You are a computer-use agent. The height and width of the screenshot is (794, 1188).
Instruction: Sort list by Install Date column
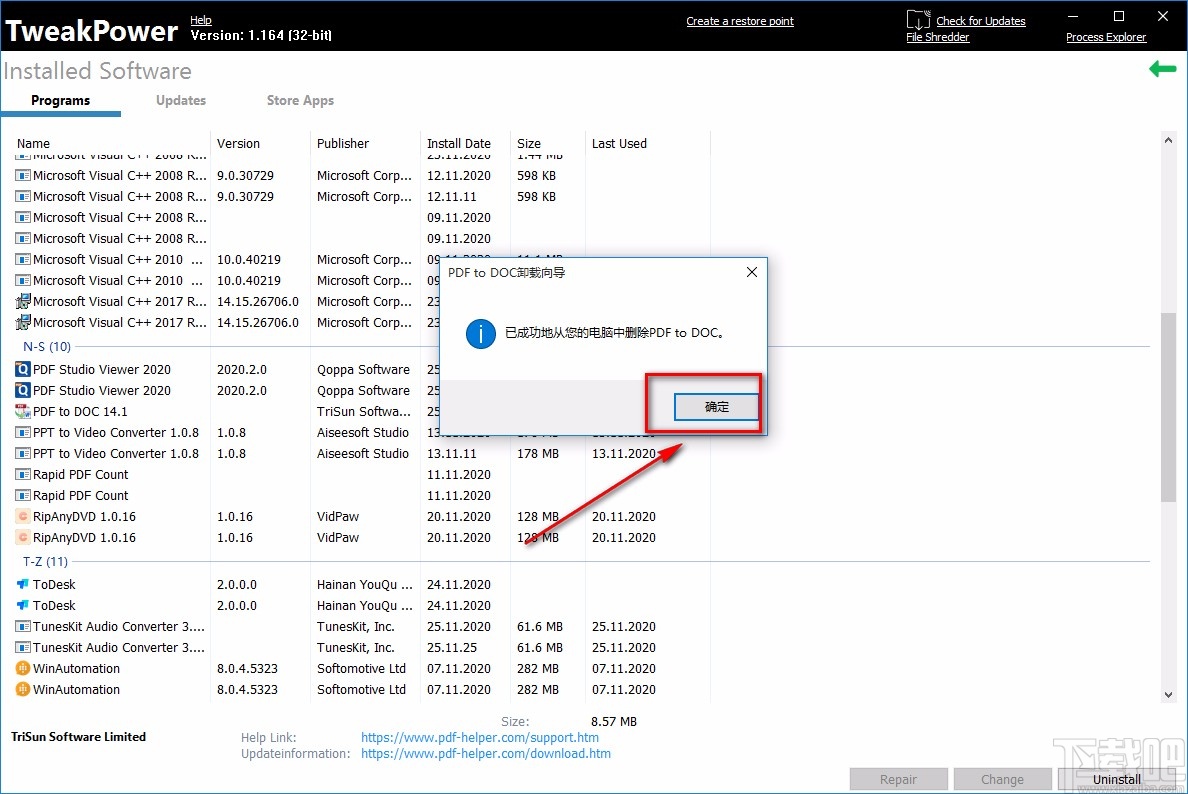click(458, 143)
